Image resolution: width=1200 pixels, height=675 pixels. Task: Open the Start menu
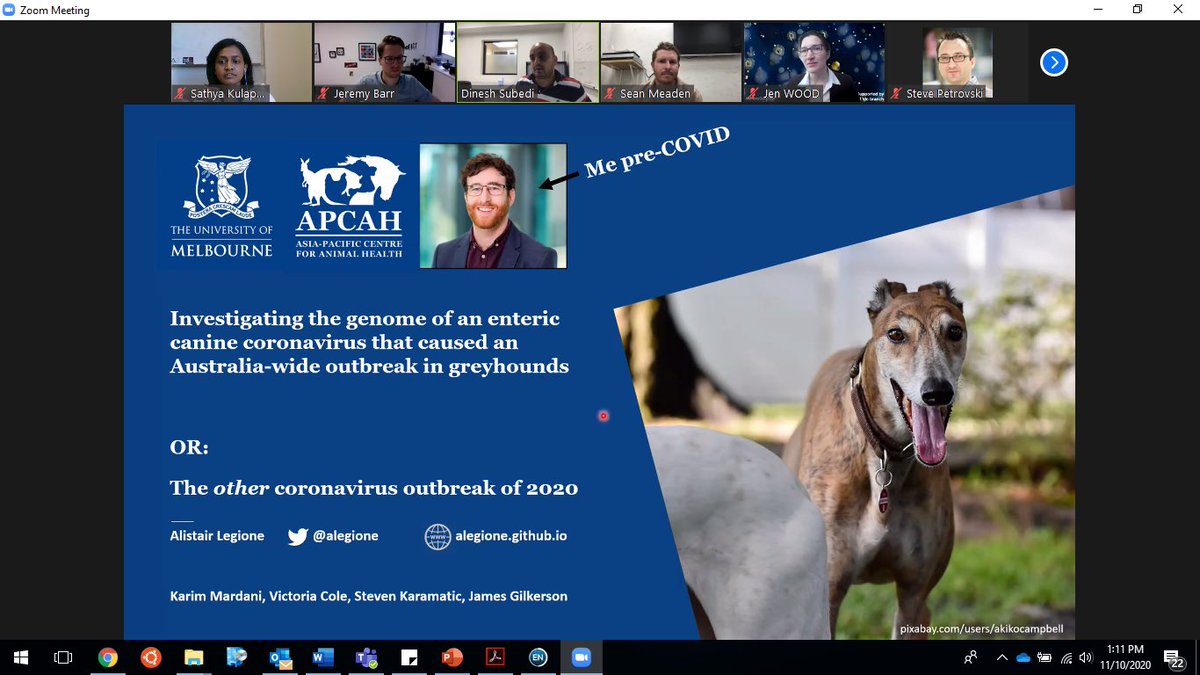point(20,658)
